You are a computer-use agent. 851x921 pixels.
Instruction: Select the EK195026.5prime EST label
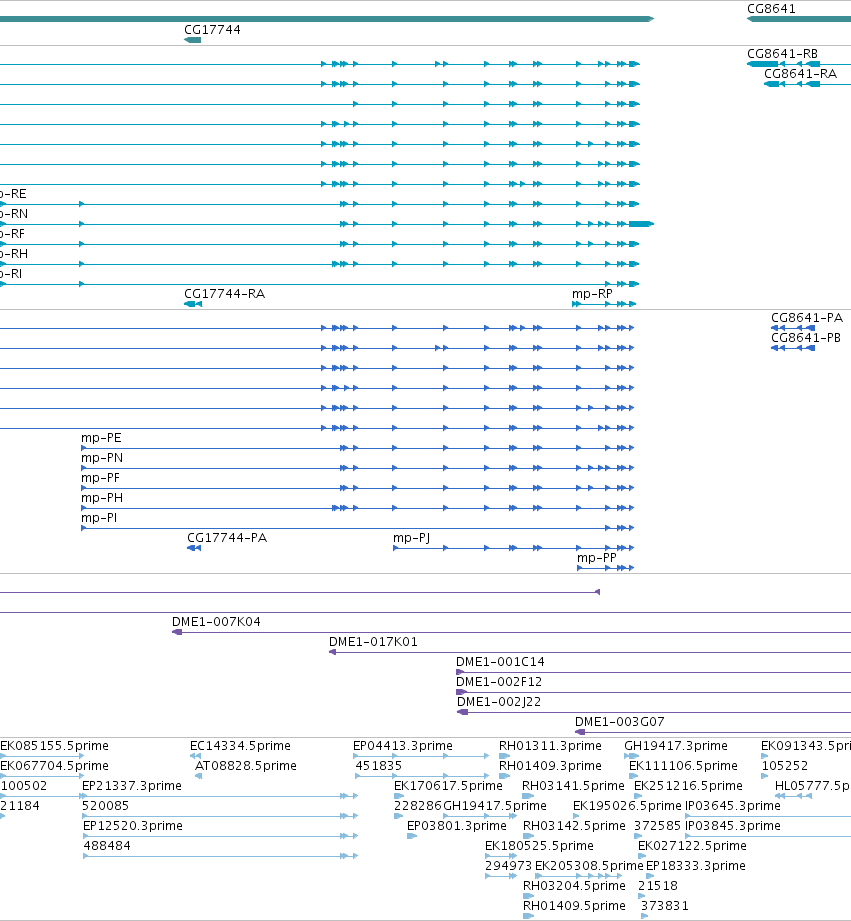click(x=627, y=805)
